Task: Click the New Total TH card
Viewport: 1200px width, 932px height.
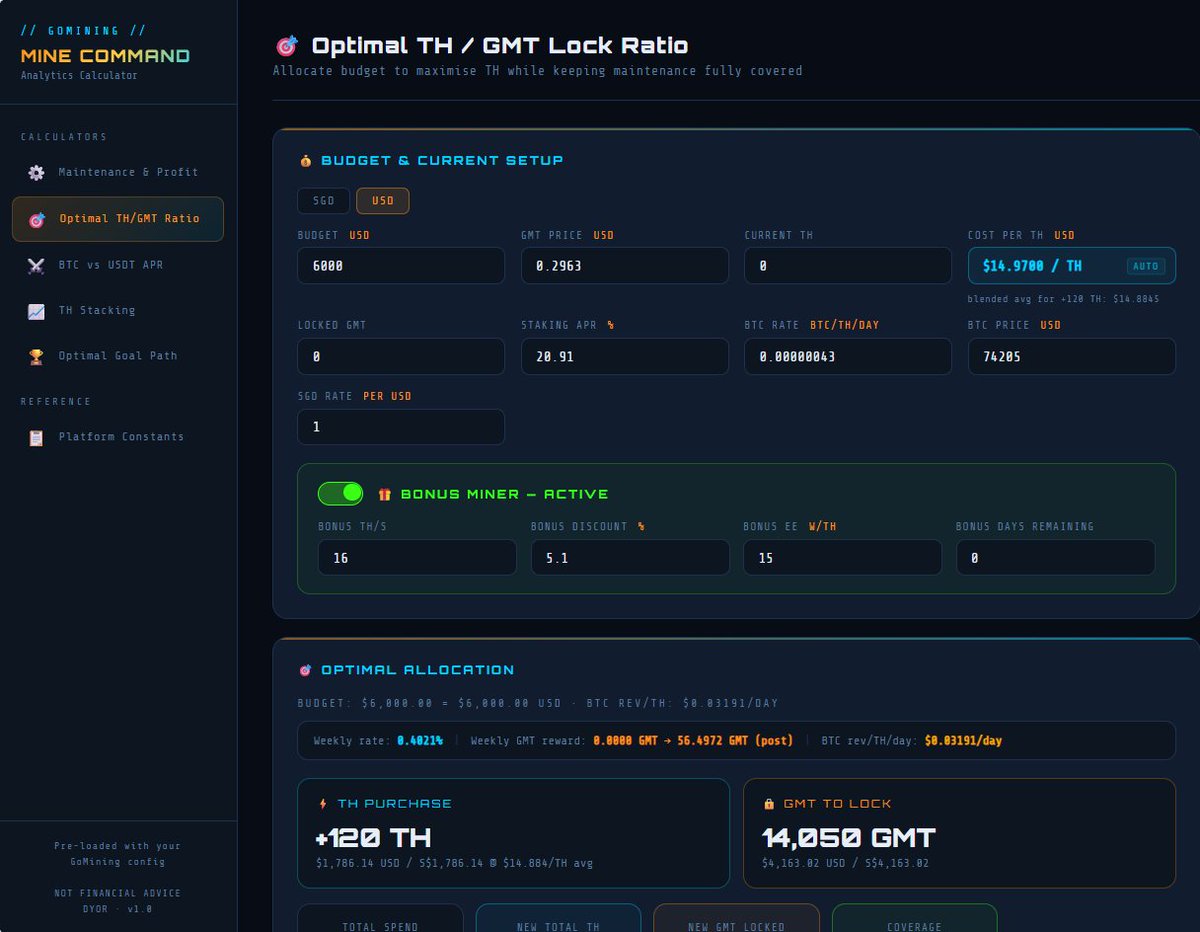Action: tap(558, 918)
